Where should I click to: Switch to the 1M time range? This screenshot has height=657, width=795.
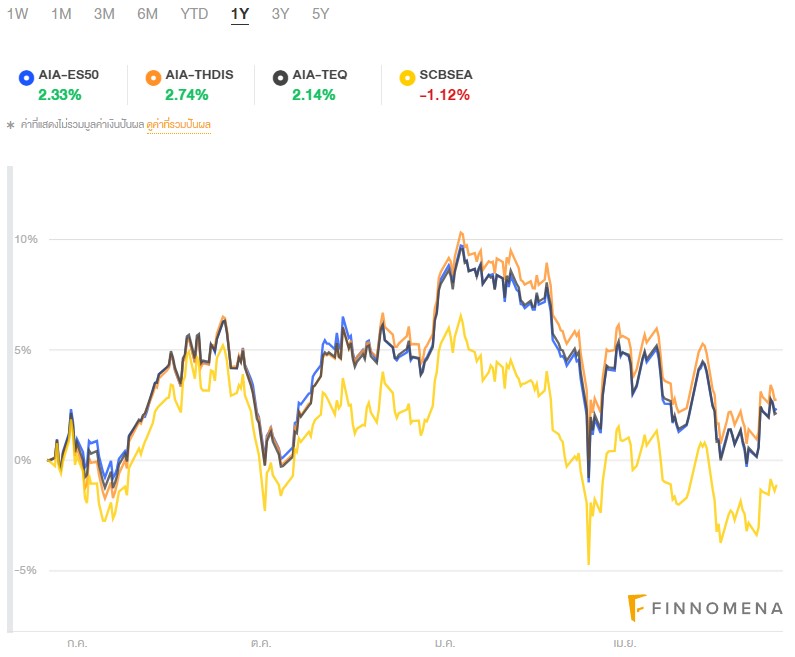tap(61, 14)
